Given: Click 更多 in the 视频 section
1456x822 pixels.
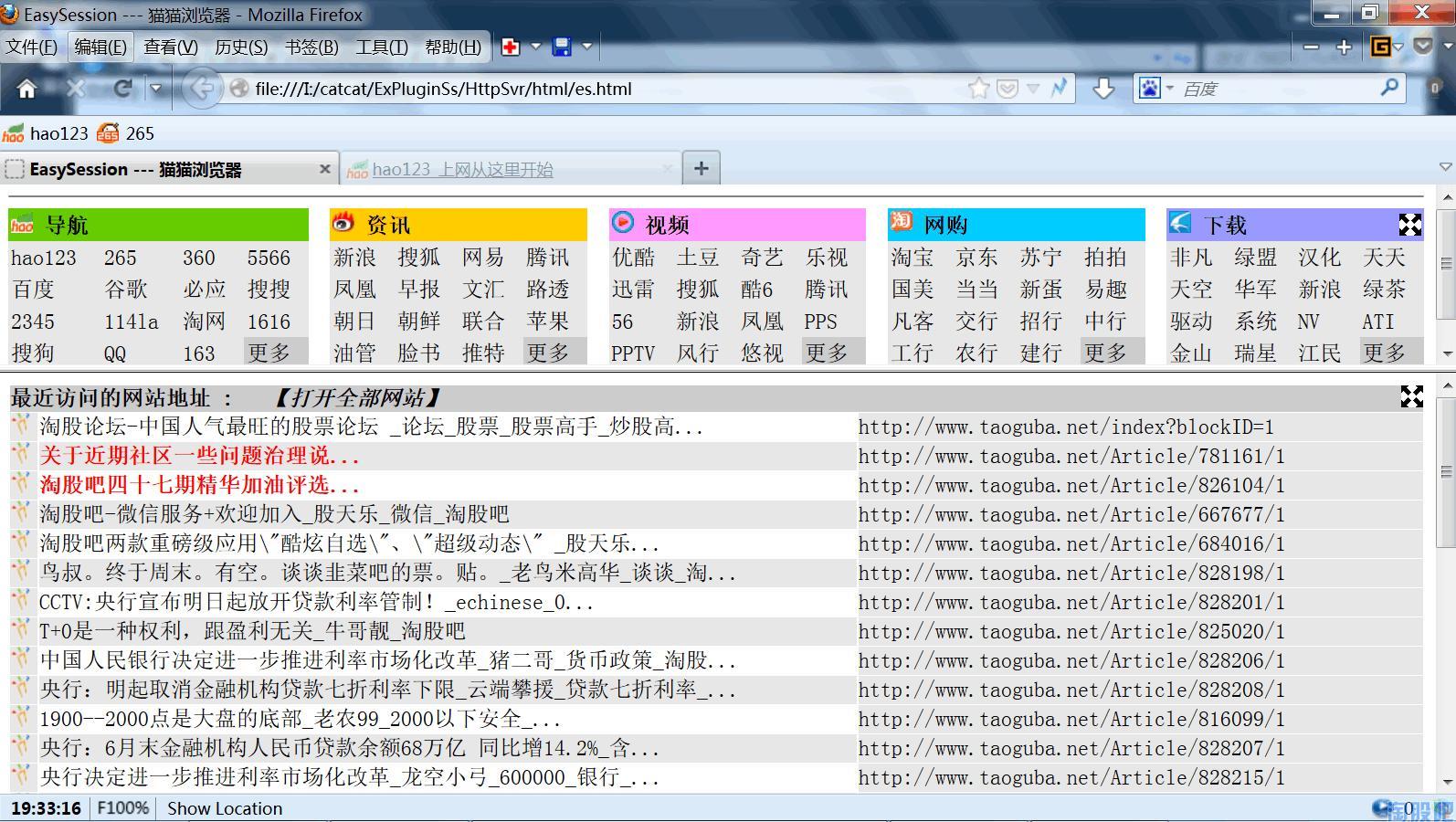Looking at the screenshot, I should [827, 353].
